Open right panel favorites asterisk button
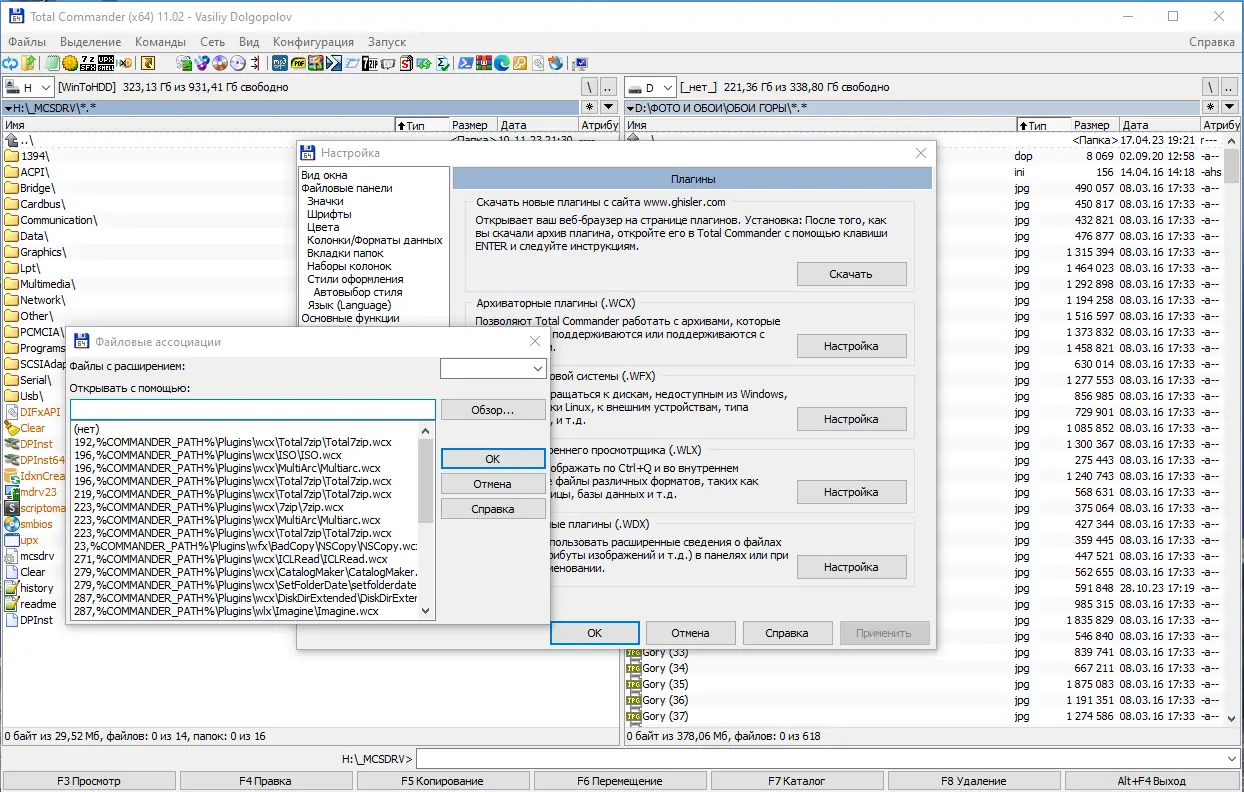The width and height of the screenshot is (1244, 792). point(1210,107)
